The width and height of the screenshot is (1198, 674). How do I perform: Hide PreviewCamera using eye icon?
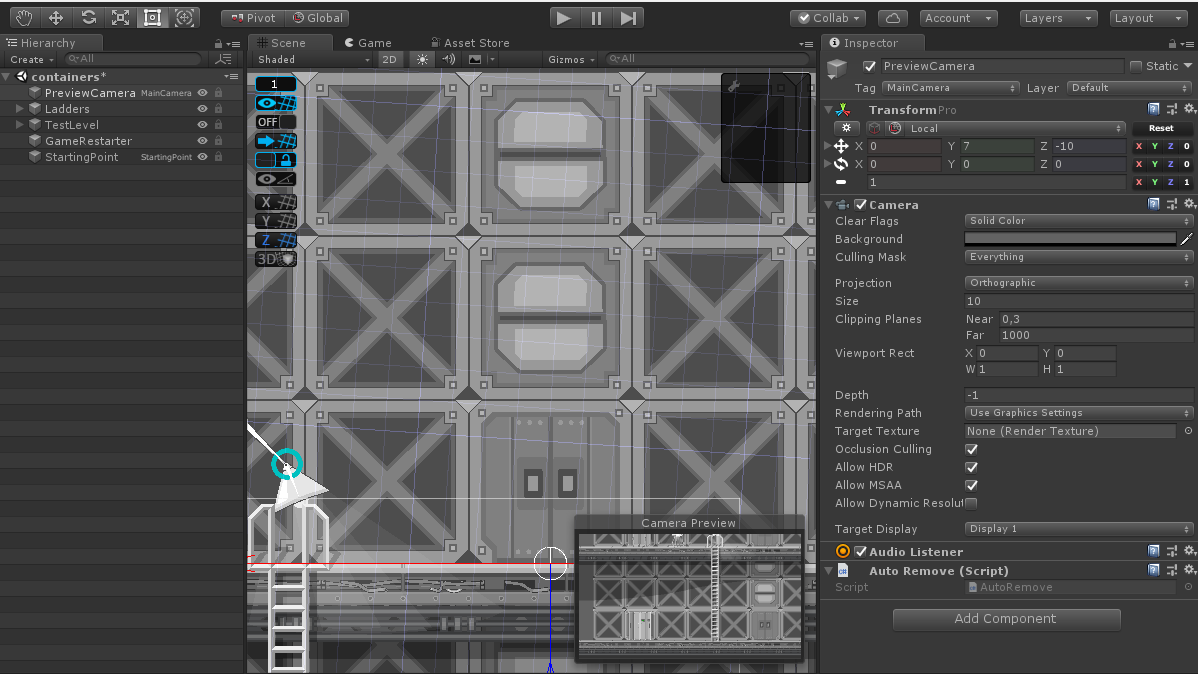pyautogui.click(x=203, y=93)
